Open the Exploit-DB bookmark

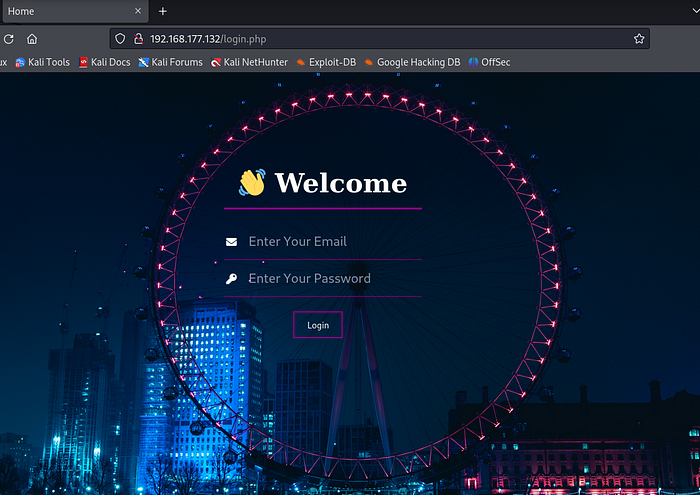tap(326, 62)
